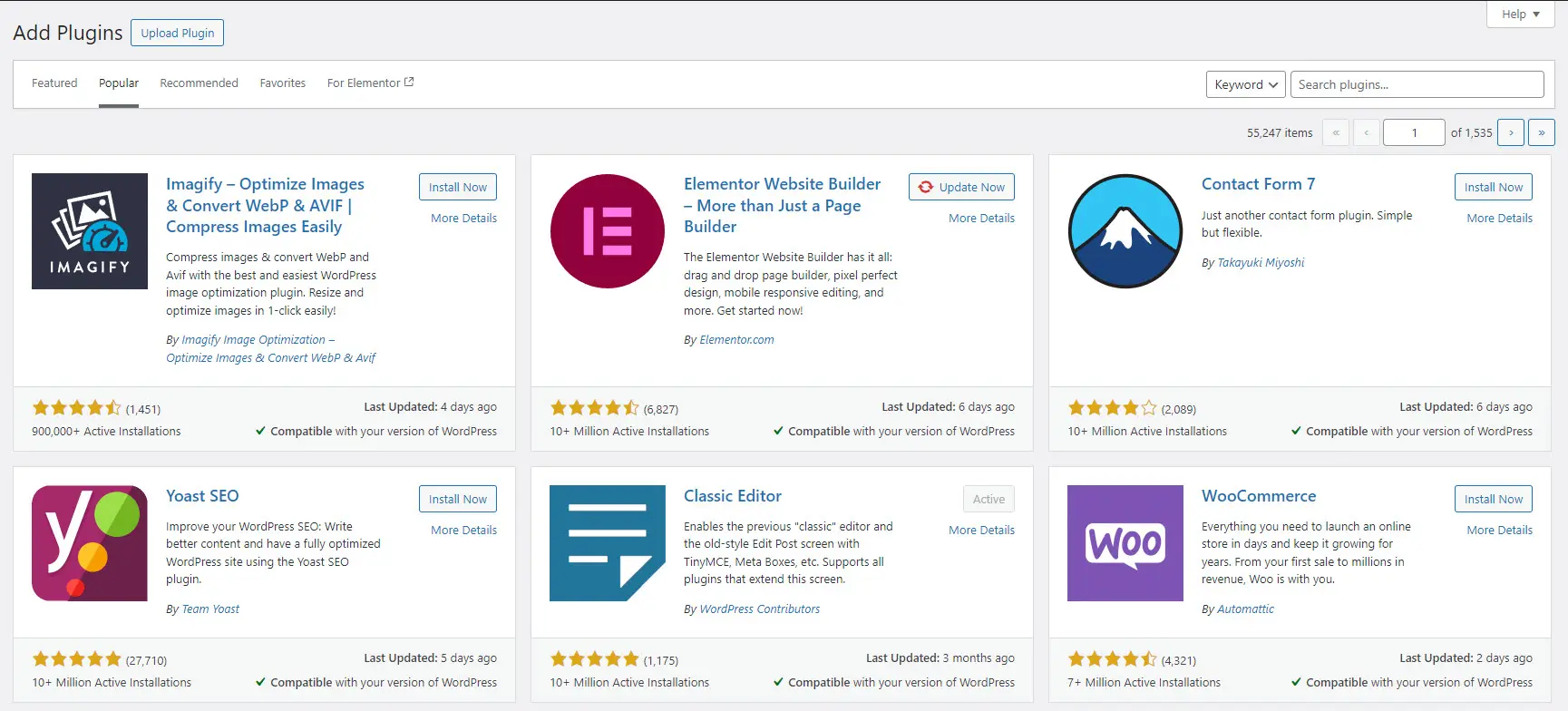The height and width of the screenshot is (711, 1568).
Task: Open Automattic author link
Action: click(1245, 609)
